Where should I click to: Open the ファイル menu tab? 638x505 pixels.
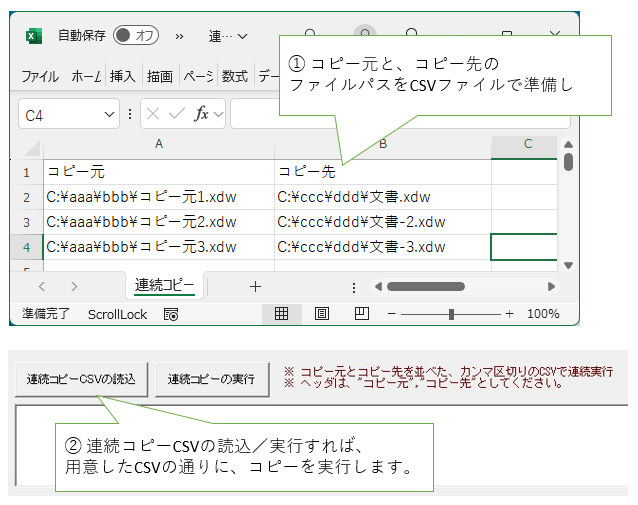pos(40,76)
